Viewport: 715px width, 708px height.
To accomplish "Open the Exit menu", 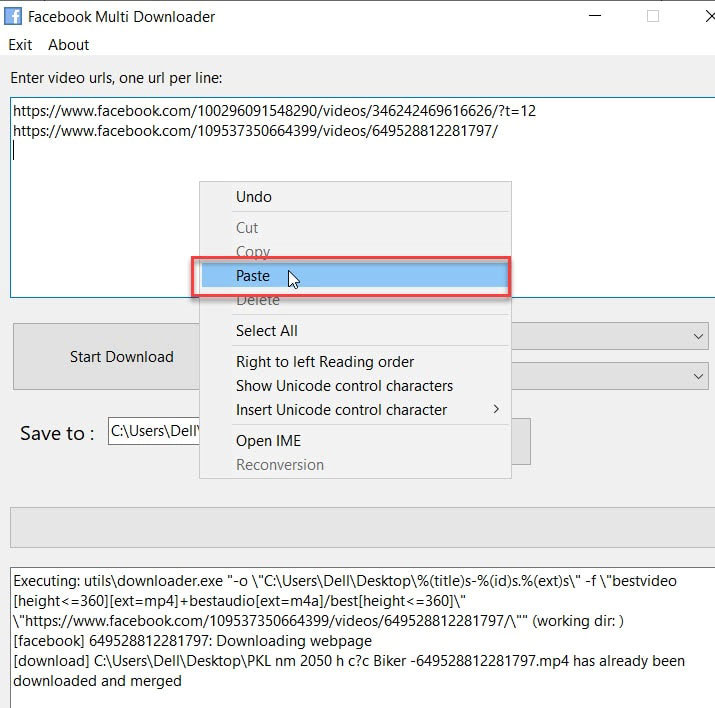I will [20, 45].
